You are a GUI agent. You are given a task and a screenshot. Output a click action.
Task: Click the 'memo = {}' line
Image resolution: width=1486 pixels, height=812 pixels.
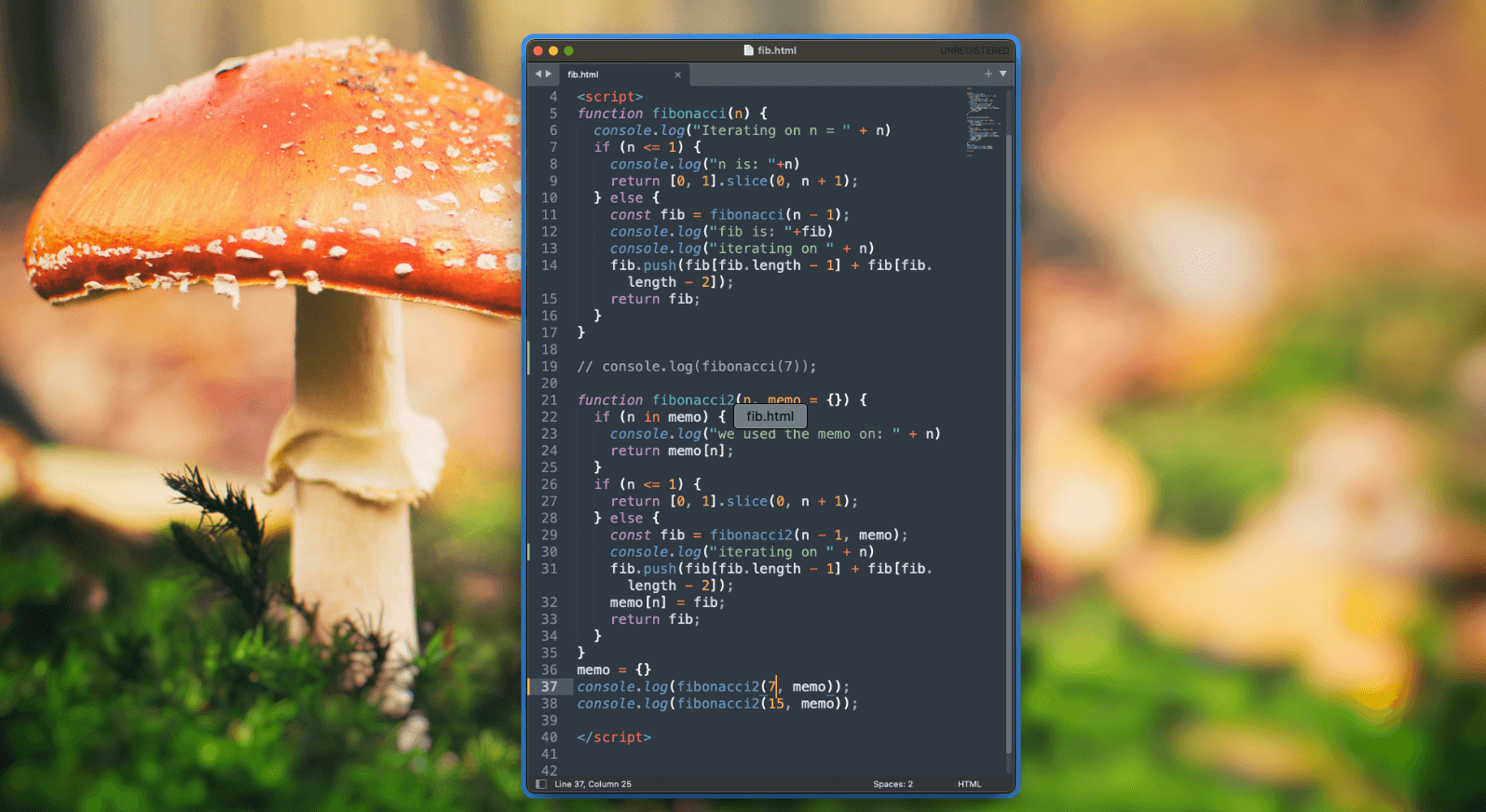[614, 670]
